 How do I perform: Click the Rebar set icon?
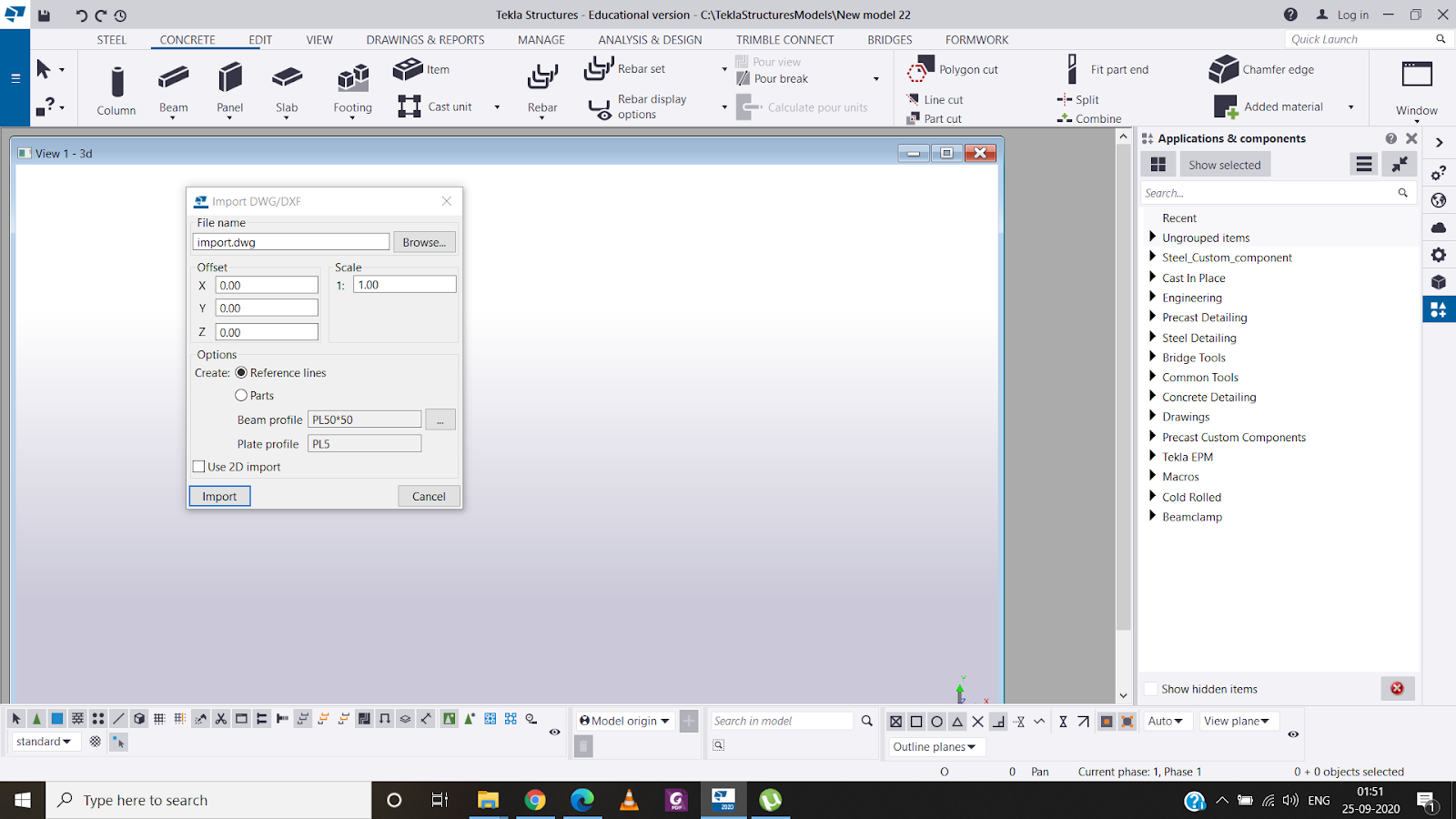(x=599, y=69)
